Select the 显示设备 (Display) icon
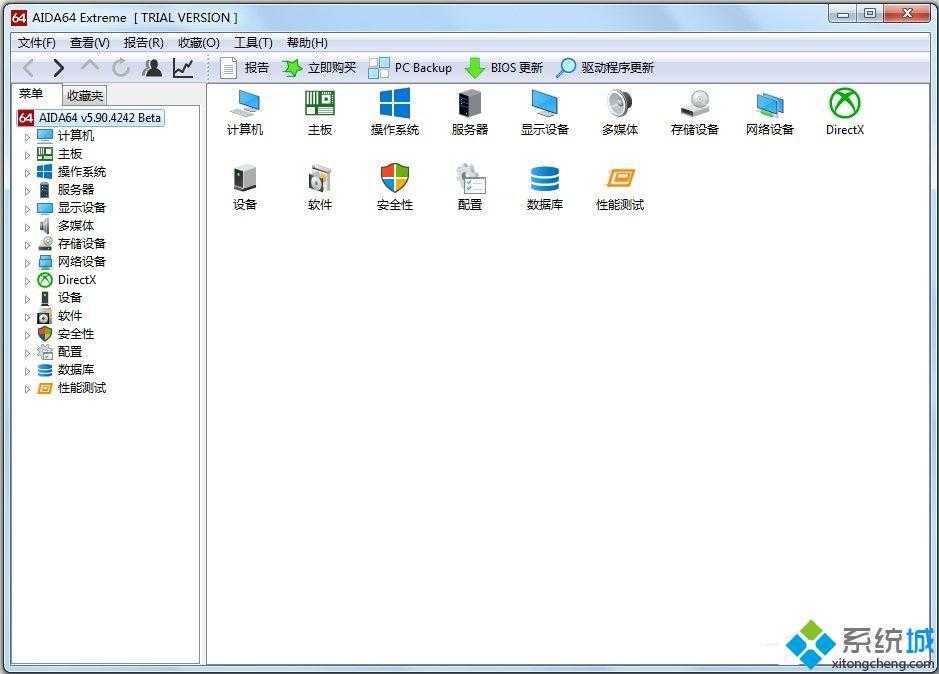The image size is (939, 674). pos(544,110)
